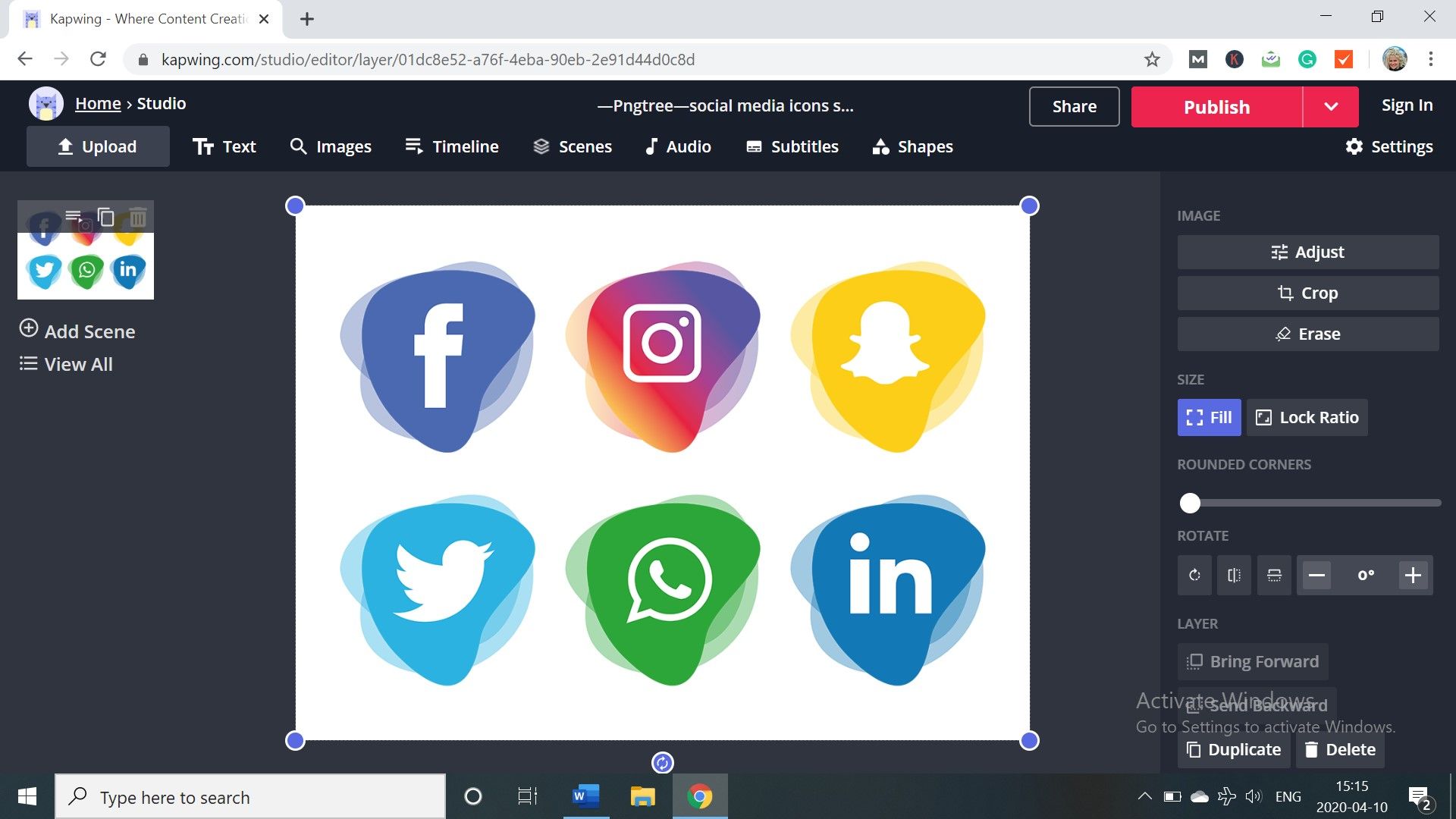Show hidden system tray icons

[x=1144, y=797]
